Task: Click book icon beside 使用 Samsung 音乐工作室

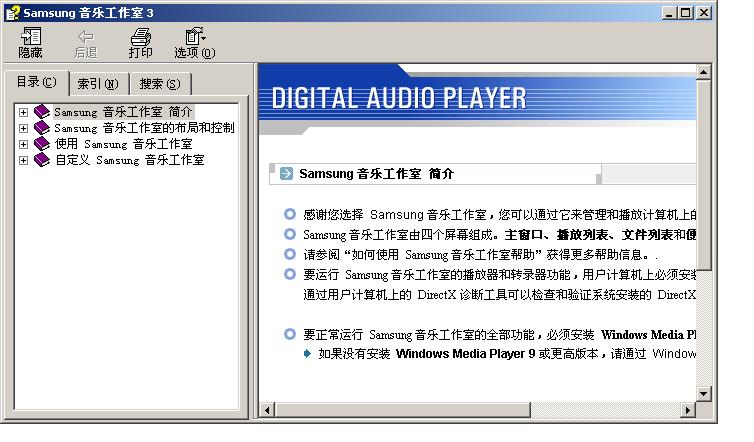Action: [x=42, y=144]
